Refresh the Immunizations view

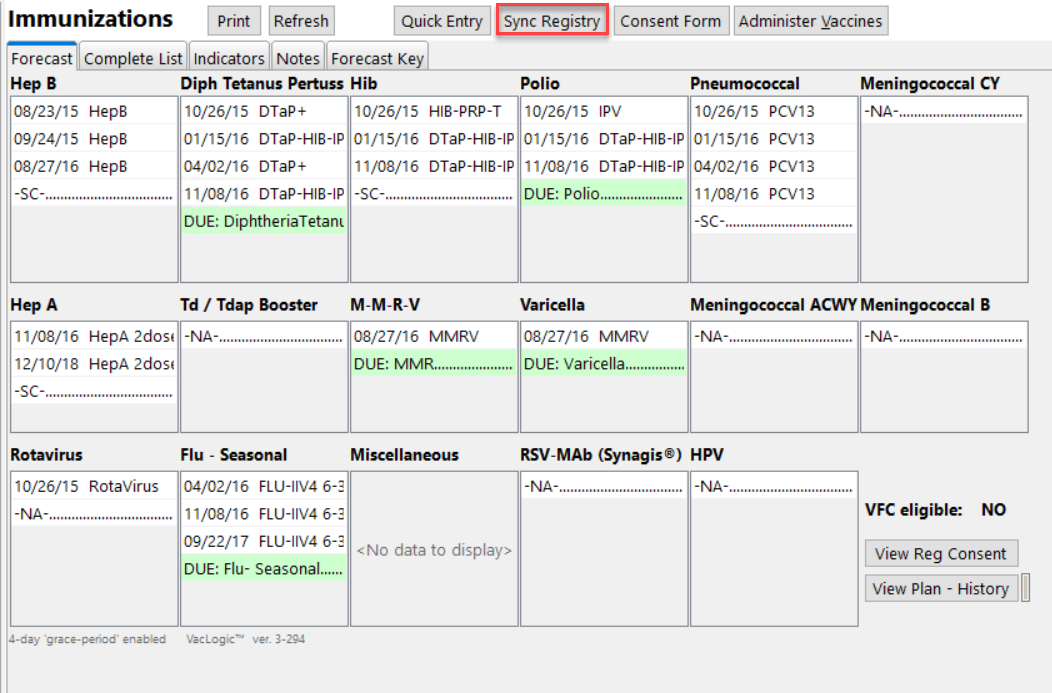pyautogui.click(x=300, y=21)
